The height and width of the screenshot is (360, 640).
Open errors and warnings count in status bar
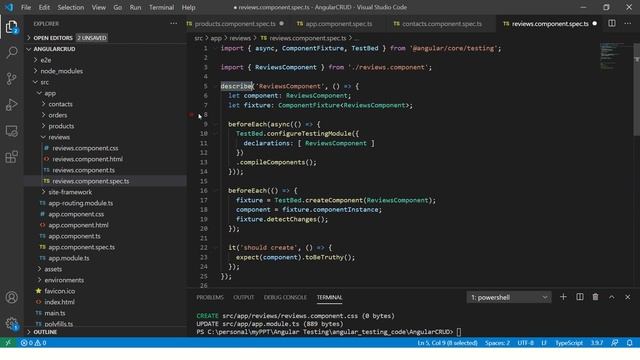[x=33, y=343]
